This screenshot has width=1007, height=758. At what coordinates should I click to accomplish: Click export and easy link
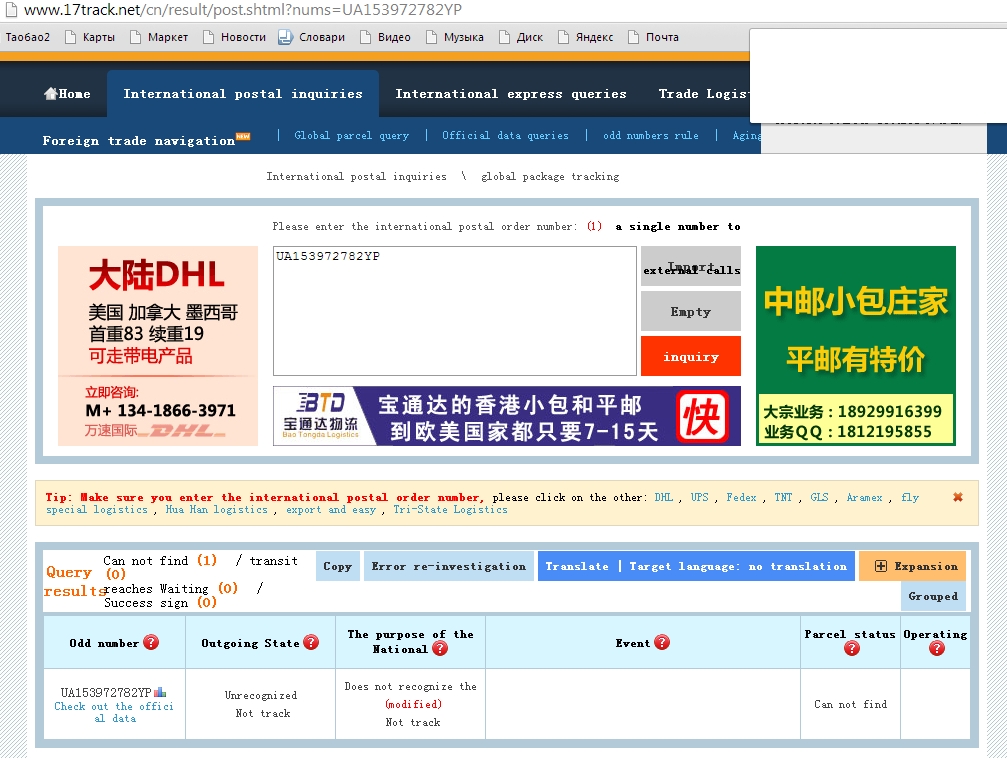[331, 509]
